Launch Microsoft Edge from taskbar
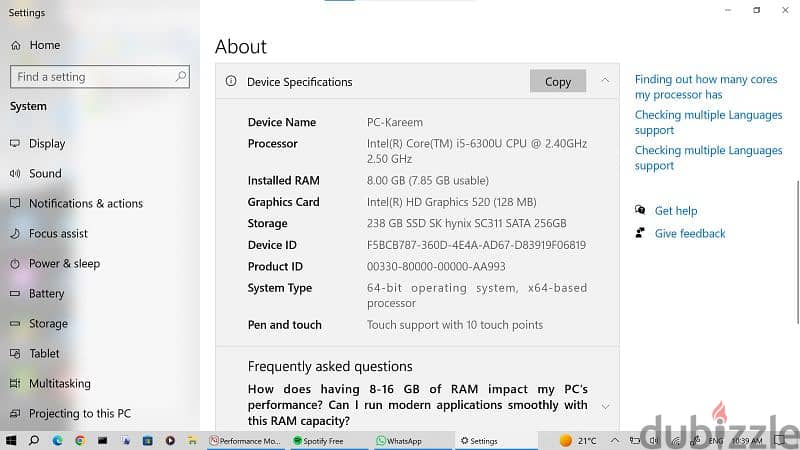800x450 pixels. [x=57, y=440]
